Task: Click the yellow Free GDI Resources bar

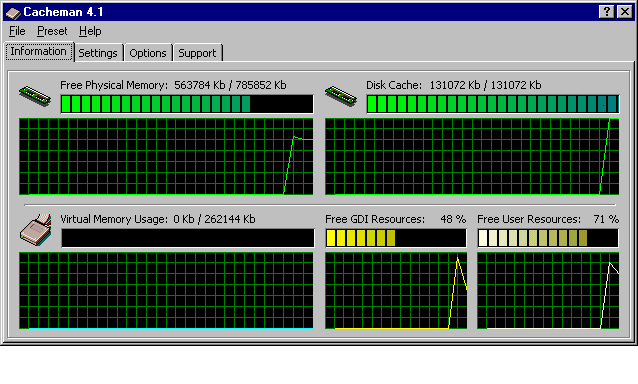Action: (396, 238)
